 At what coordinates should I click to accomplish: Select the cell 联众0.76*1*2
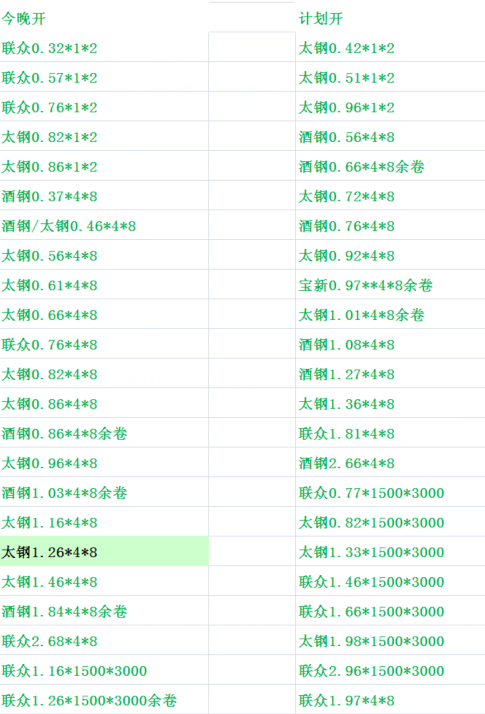point(104,107)
